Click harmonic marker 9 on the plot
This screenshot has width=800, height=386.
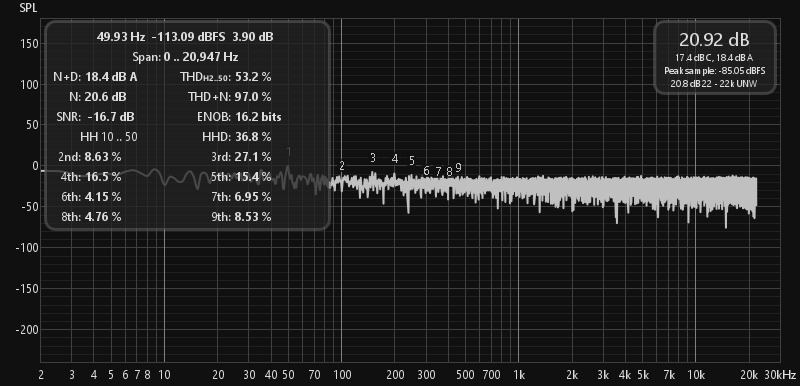click(x=458, y=167)
